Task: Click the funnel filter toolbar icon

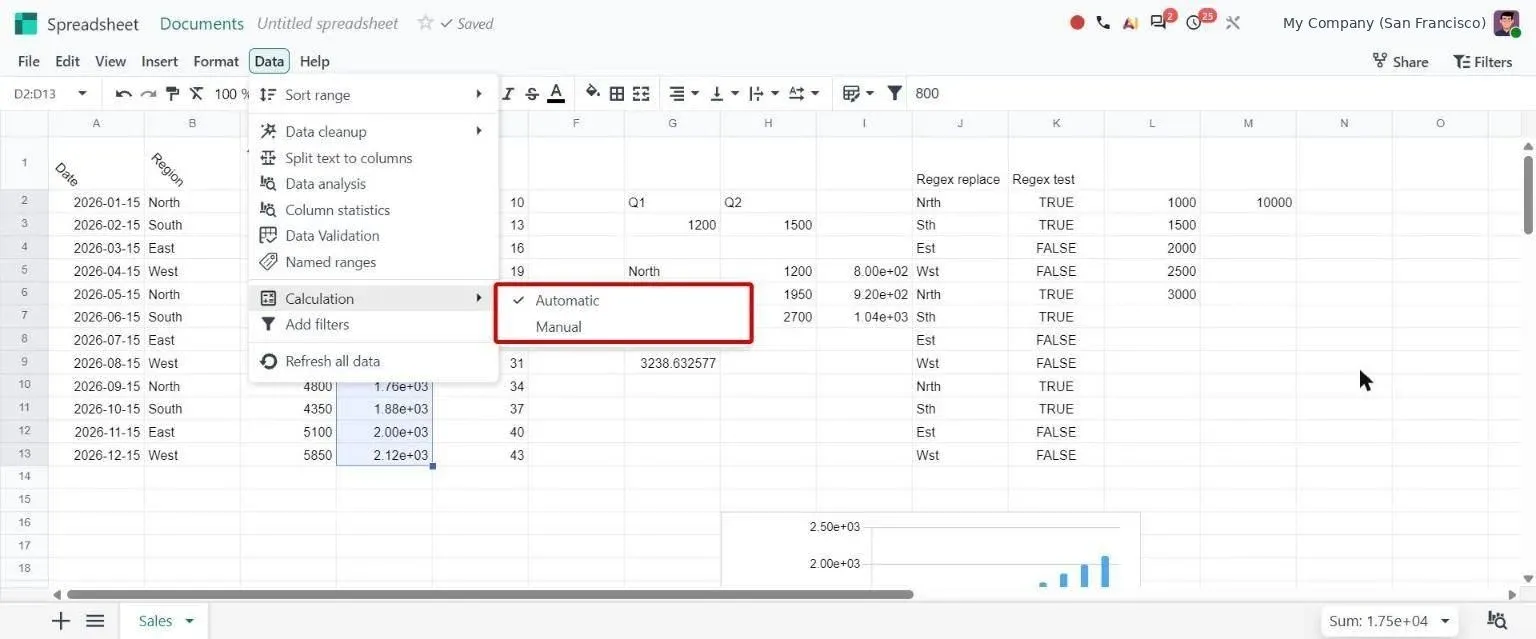Action: (x=895, y=93)
